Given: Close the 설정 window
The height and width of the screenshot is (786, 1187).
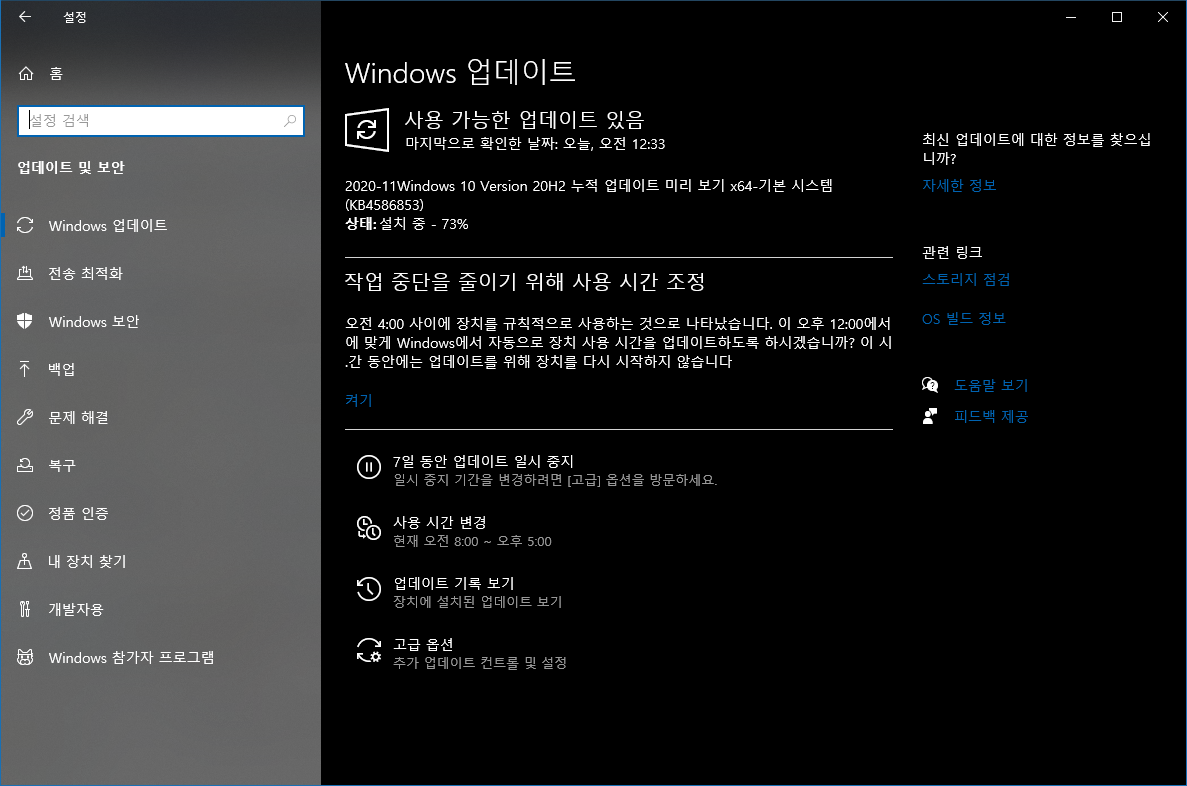Looking at the screenshot, I should pos(1163,17).
